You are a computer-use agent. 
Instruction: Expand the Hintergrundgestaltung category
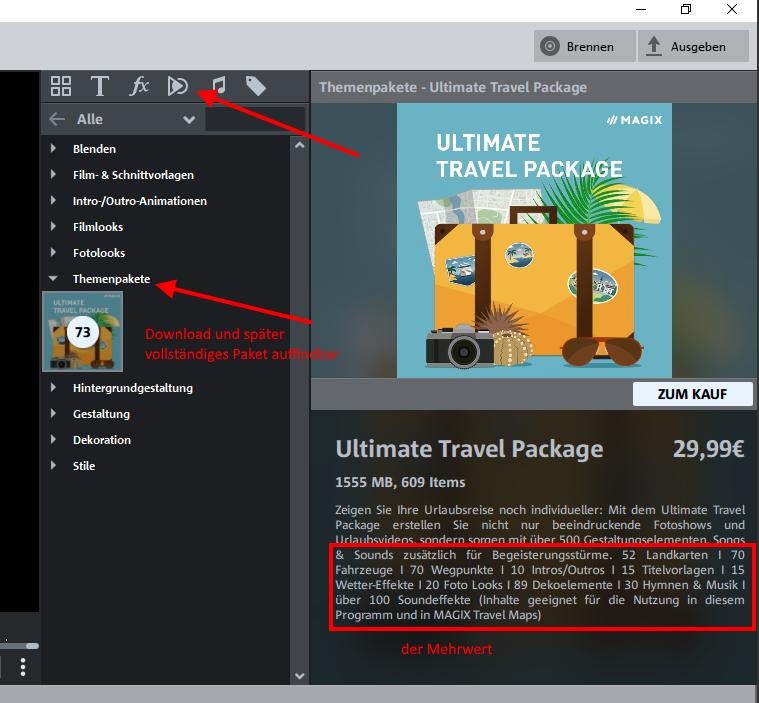point(53,388)
